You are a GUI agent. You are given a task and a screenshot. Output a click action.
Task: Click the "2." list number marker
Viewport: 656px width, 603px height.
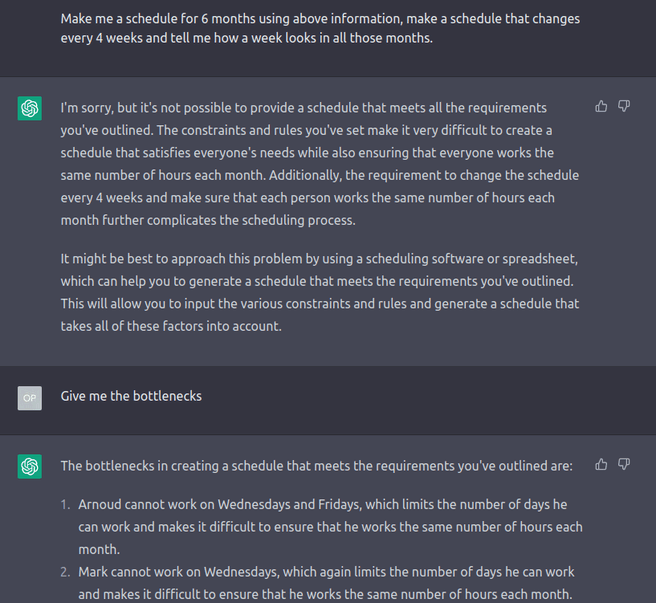tap(65, 572)
